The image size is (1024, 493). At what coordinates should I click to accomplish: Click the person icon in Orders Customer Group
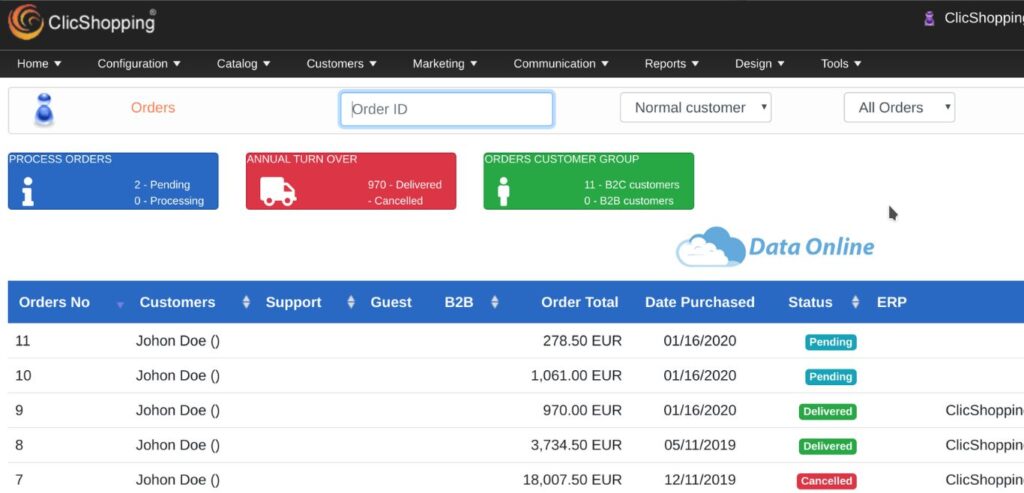[503, 191]
